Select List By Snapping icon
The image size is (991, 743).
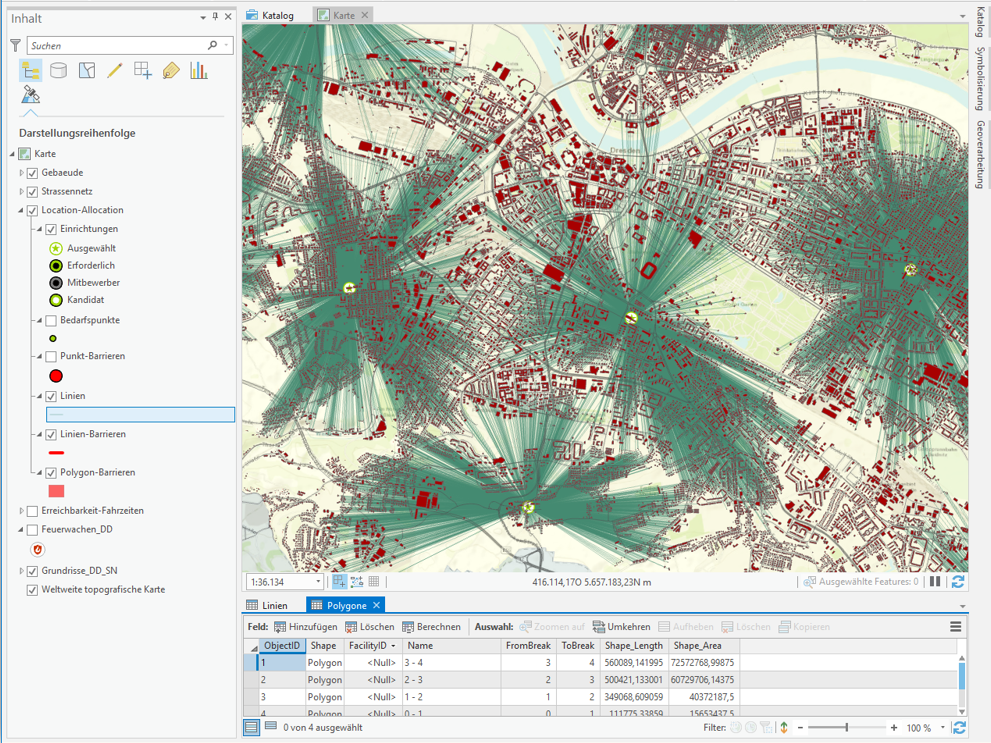[143, 70]
